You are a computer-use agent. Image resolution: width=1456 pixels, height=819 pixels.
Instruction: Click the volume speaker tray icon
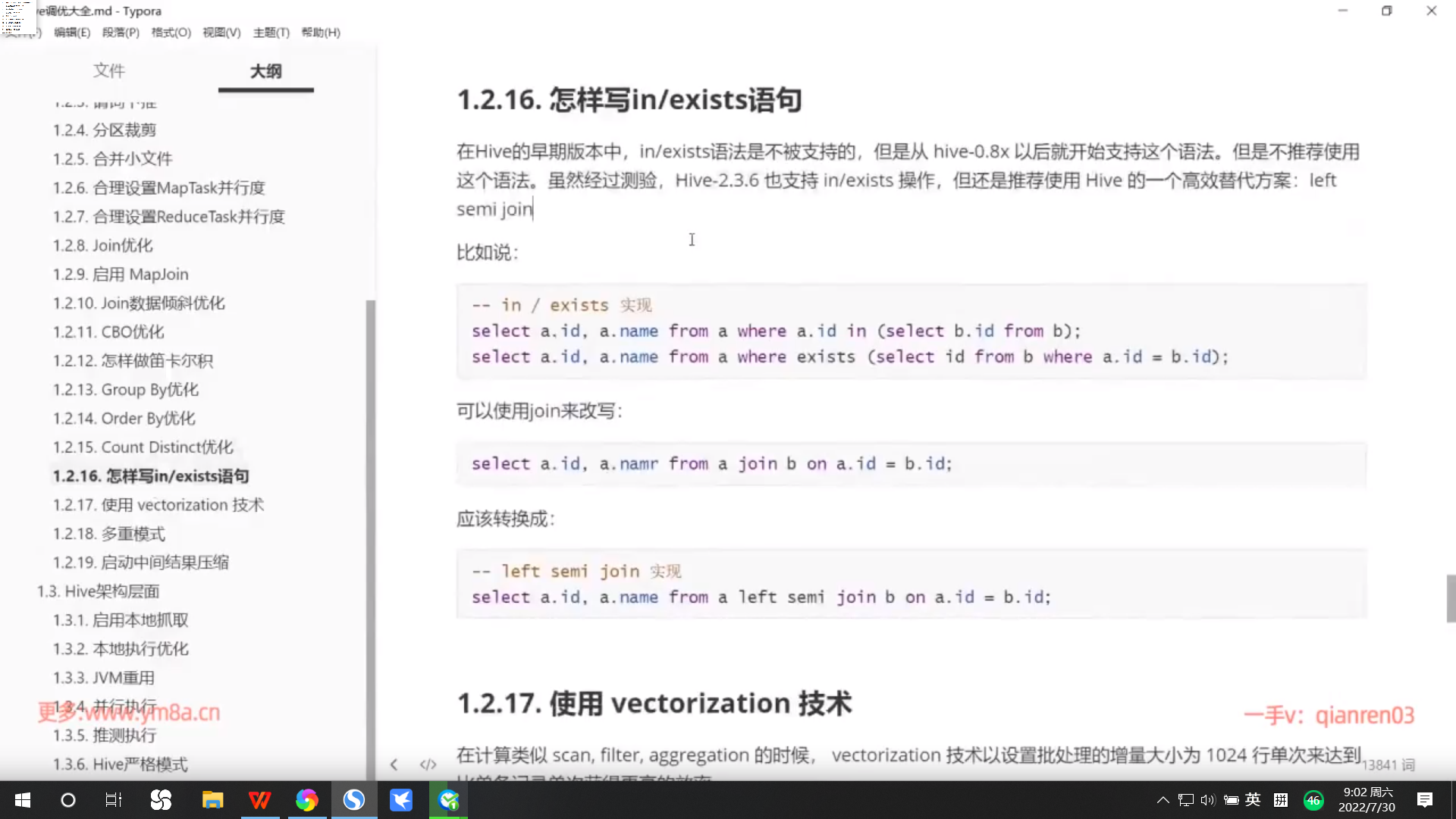pyautogui.click(x=1208, y=800)
